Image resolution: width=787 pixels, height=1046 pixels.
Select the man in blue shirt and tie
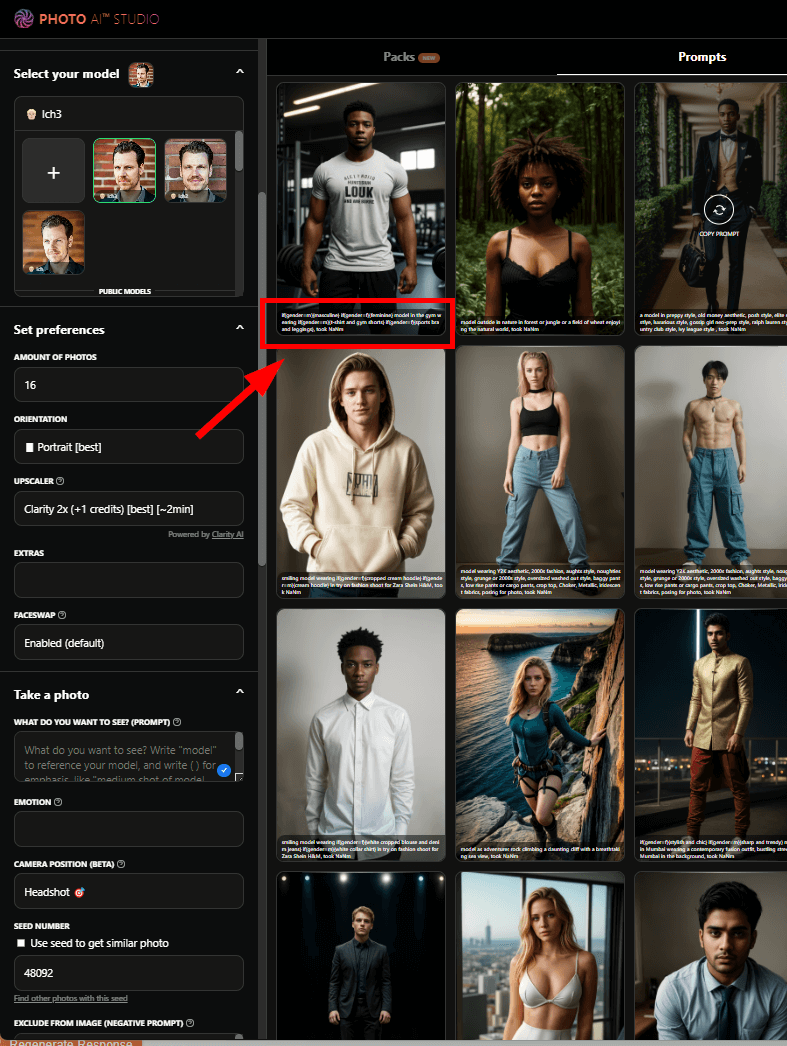711,955
